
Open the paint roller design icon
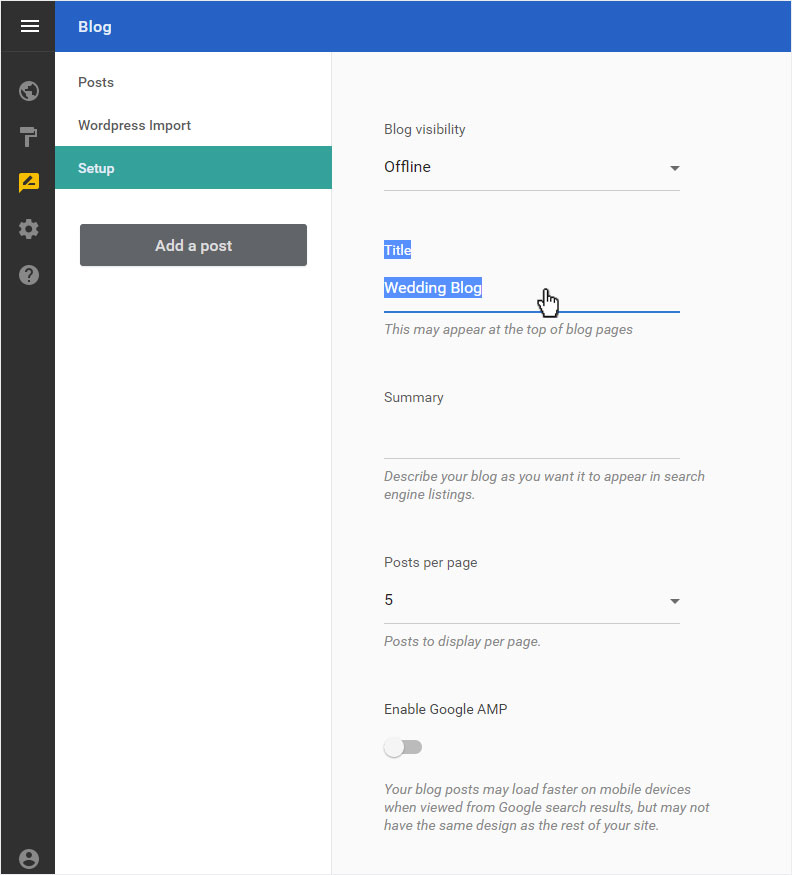[28, 137]
